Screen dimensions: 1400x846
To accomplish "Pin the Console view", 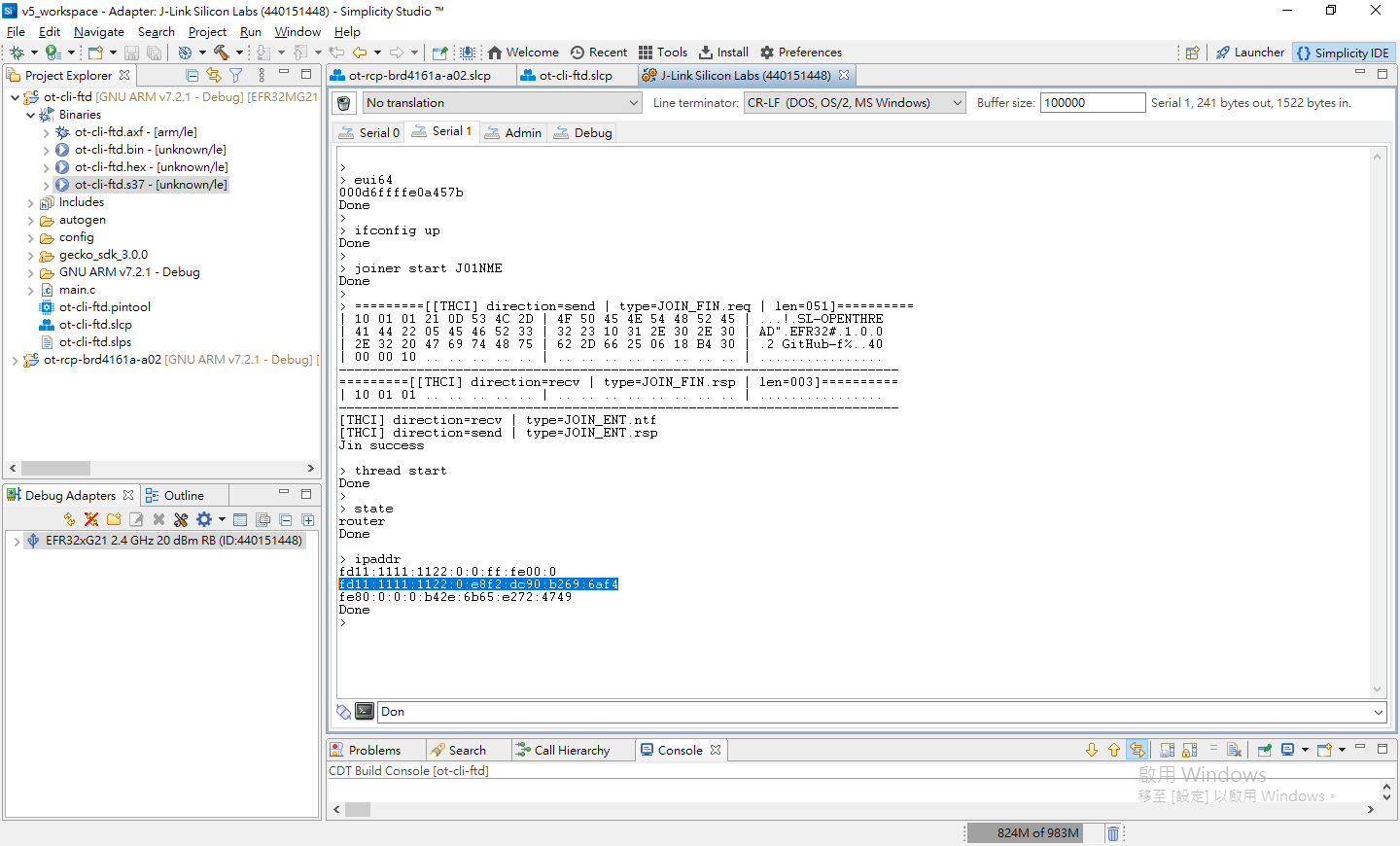I will (1262, 750).
